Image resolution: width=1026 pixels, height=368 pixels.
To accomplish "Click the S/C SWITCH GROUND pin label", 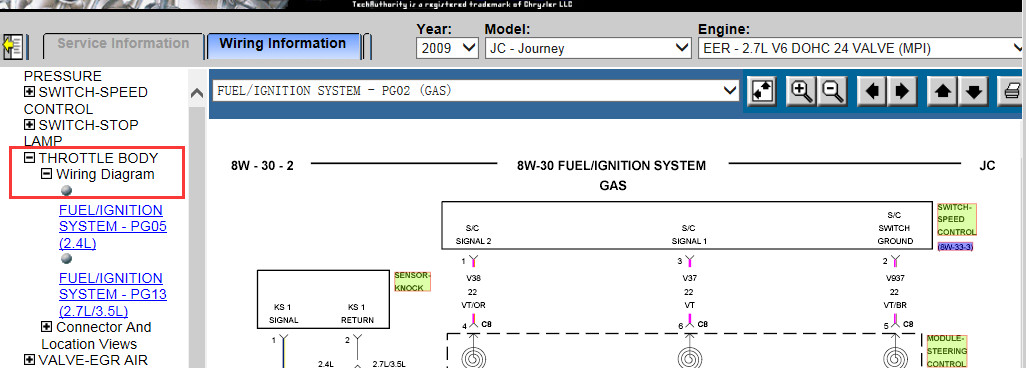I will [894, 228].
